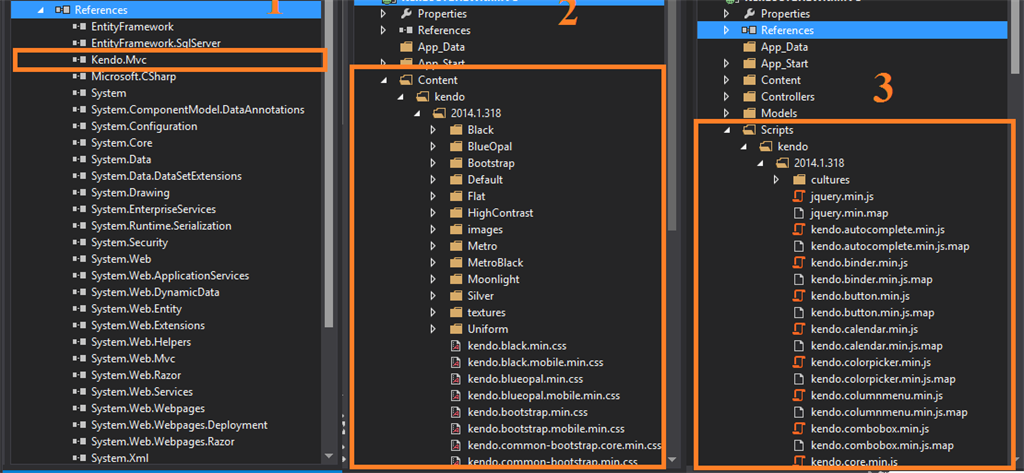Screen dimensions: 1024x473
Task: Select "kendo.combobox.min.js.map" file
Action: pyautogui.click(x=882, y=446)
